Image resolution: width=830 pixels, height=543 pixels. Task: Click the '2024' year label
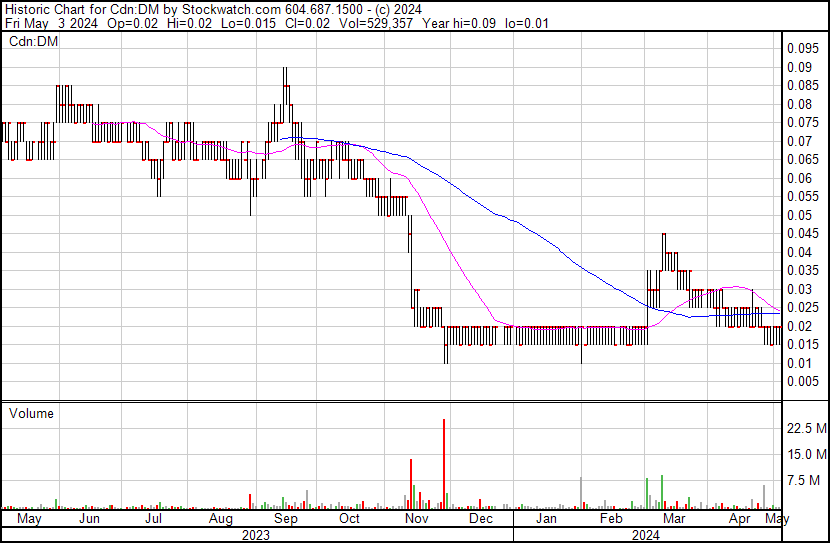(646, 535)
